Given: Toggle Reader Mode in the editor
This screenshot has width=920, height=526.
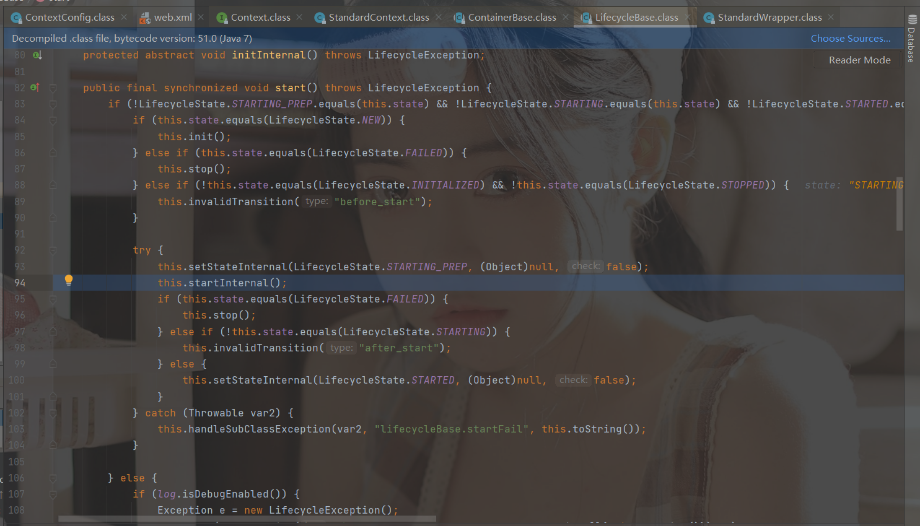Looking at the screenshot, I should point(859,60).
